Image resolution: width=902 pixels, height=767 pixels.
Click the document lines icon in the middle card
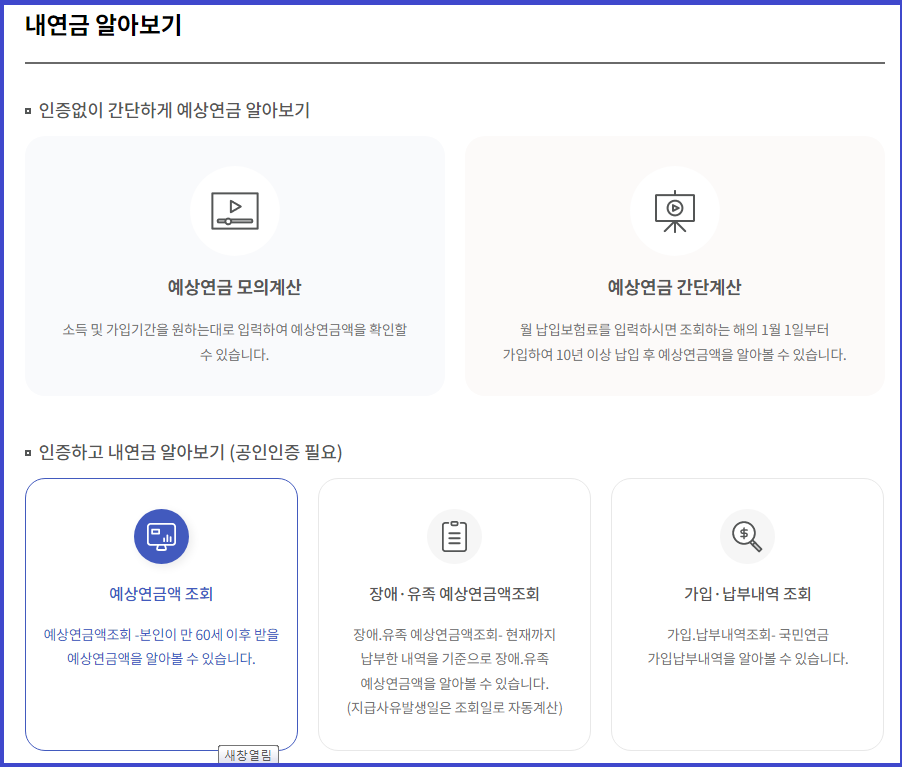[454, 536]
